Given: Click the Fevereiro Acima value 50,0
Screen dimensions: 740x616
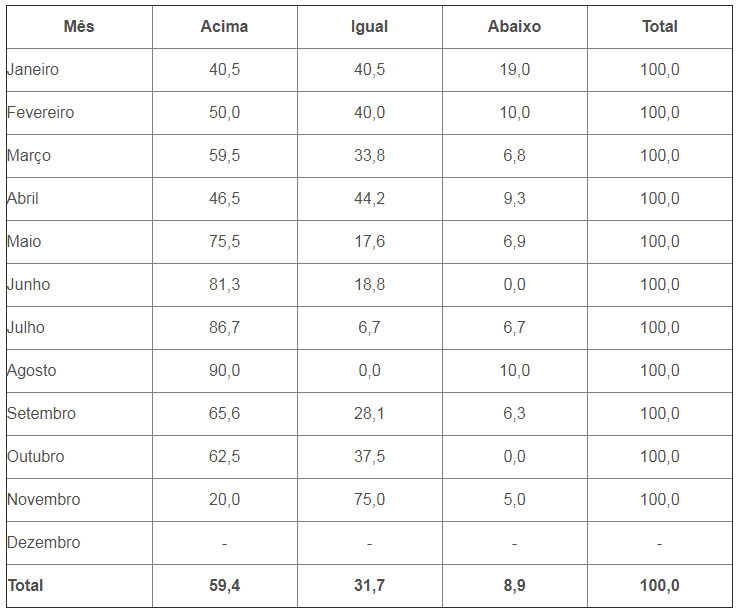Looking at the screenshot, I should 224,113.
